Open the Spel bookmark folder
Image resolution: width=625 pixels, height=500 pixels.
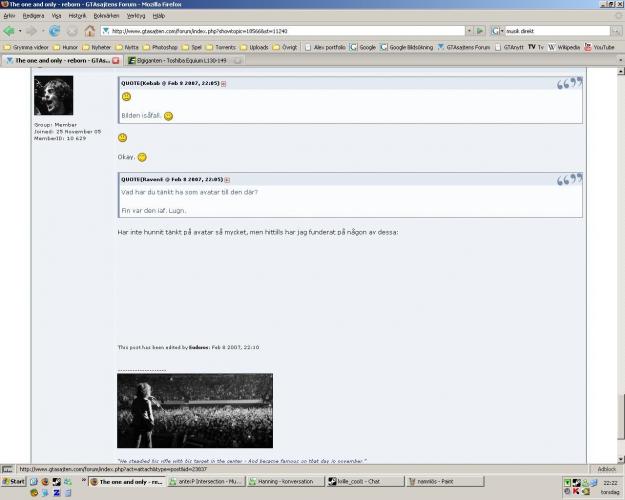tap(192, 47)
